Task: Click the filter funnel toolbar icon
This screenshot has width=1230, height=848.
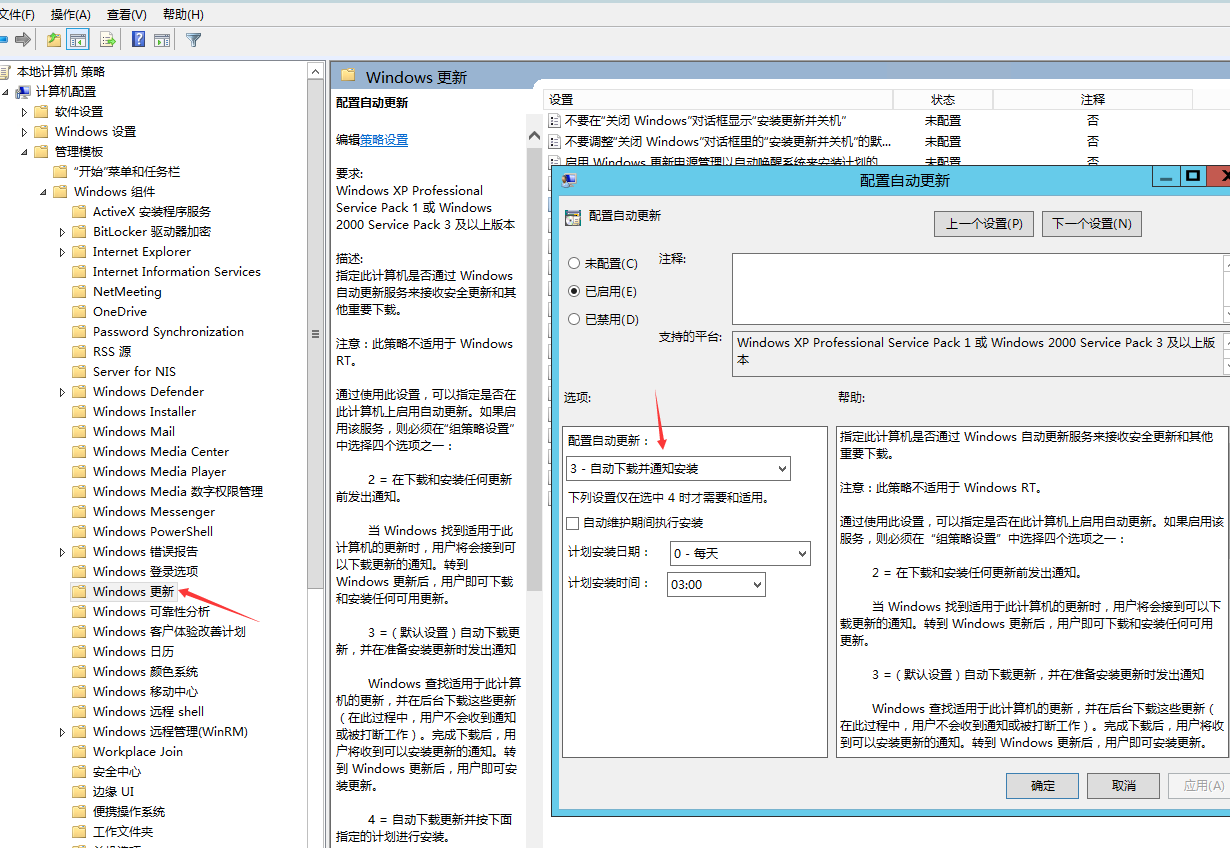Action: click(194, 40)
